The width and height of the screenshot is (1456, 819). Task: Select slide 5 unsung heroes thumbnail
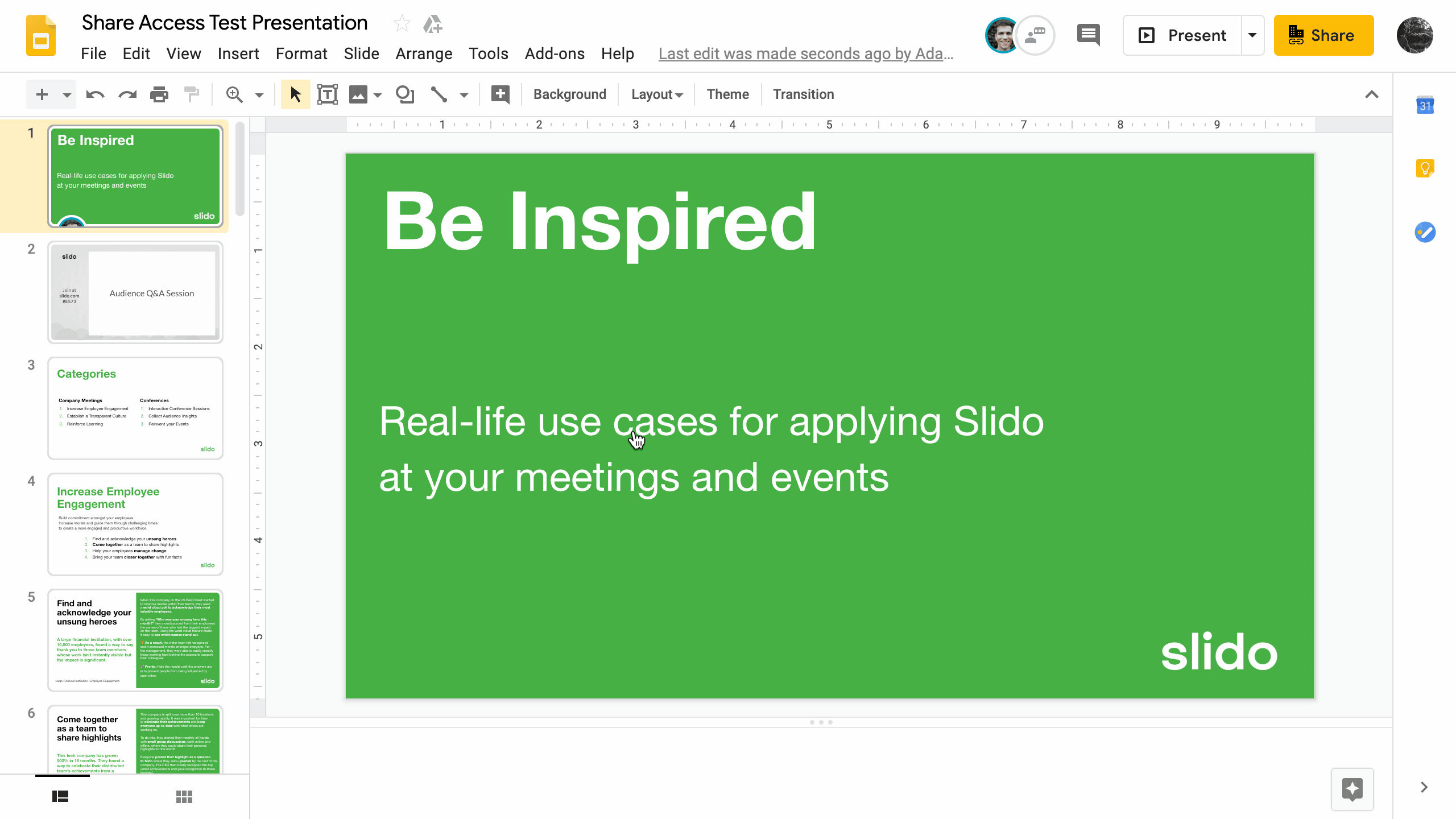[135, 640]
